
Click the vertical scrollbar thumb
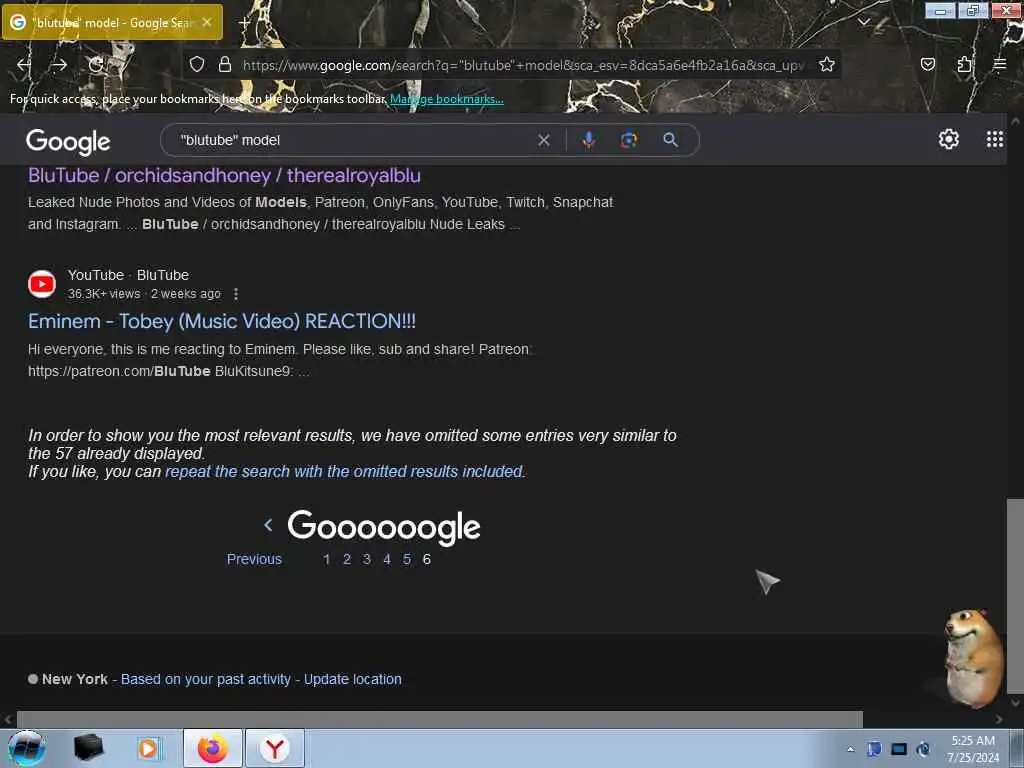point(1015,596)
